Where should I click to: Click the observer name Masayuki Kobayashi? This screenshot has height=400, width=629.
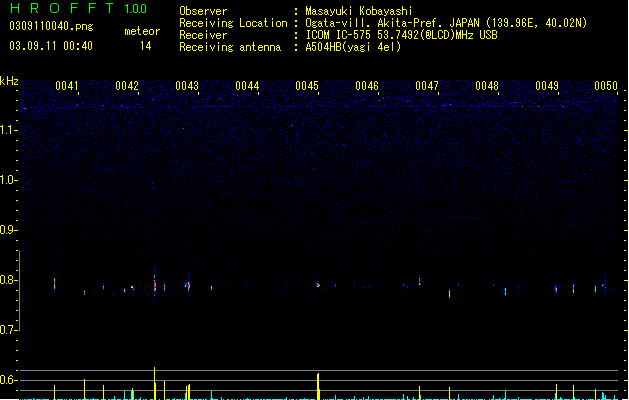359,11
